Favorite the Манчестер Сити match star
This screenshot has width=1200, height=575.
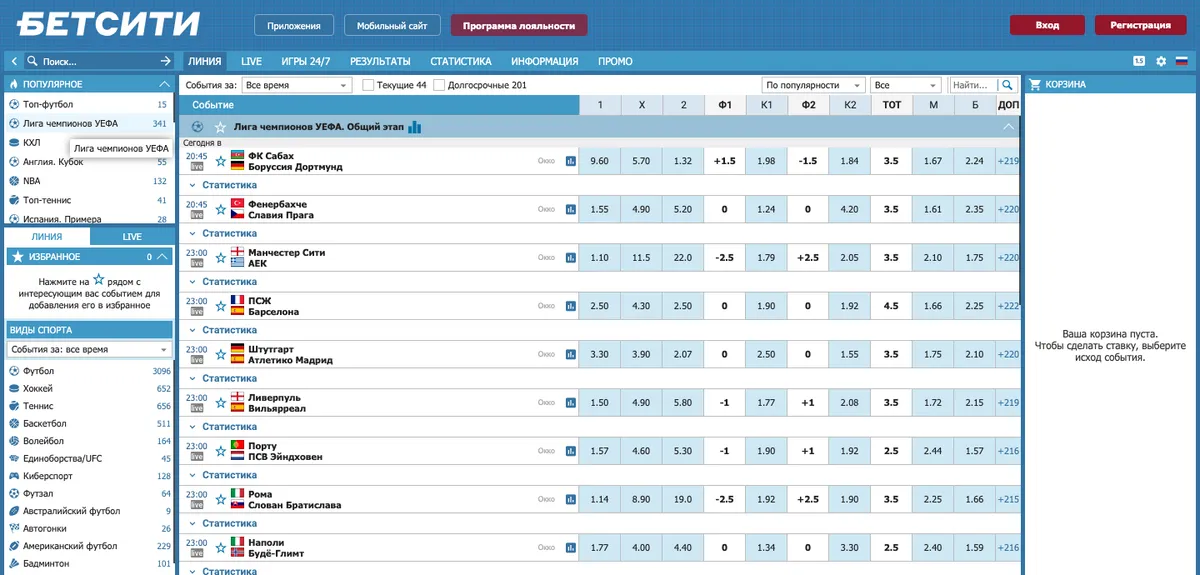(x=221, y=257)
